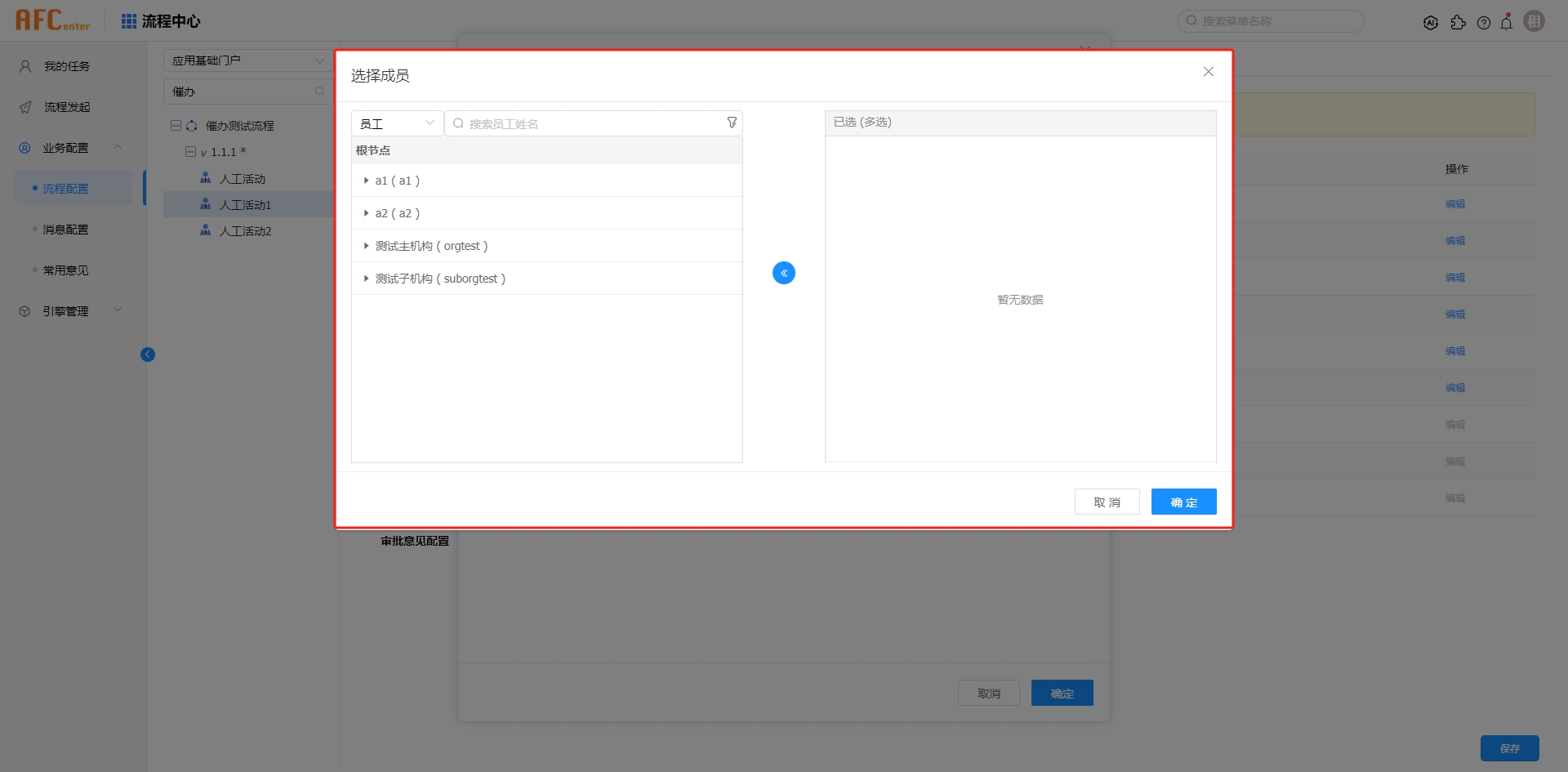Click the help question mark icon
Screen dimensions: 1568x772
pyautogui.click(x=1483, y=23)
